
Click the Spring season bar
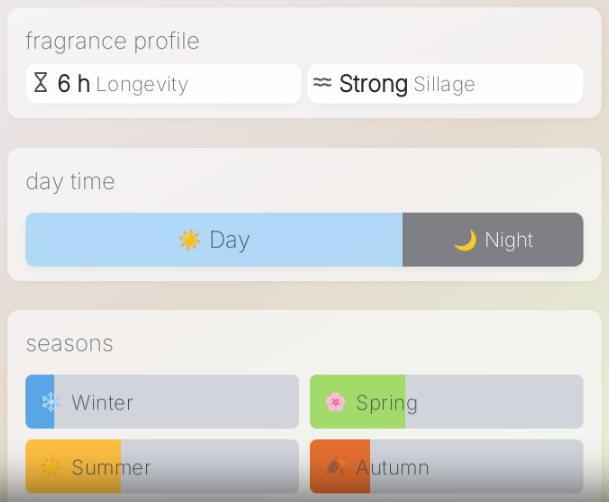pyautogui.click(x=446, y=402)
